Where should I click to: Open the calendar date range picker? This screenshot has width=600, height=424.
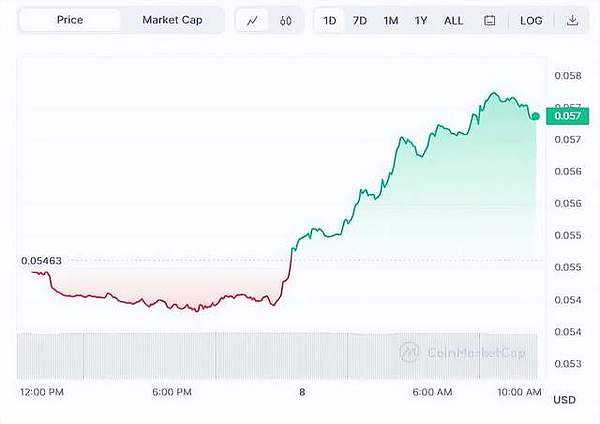[489, 20]
